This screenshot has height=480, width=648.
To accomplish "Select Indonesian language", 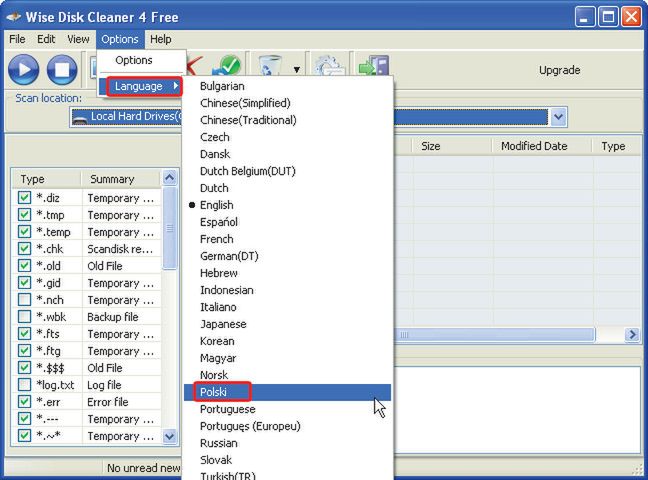I will click(x=287, y=290).
